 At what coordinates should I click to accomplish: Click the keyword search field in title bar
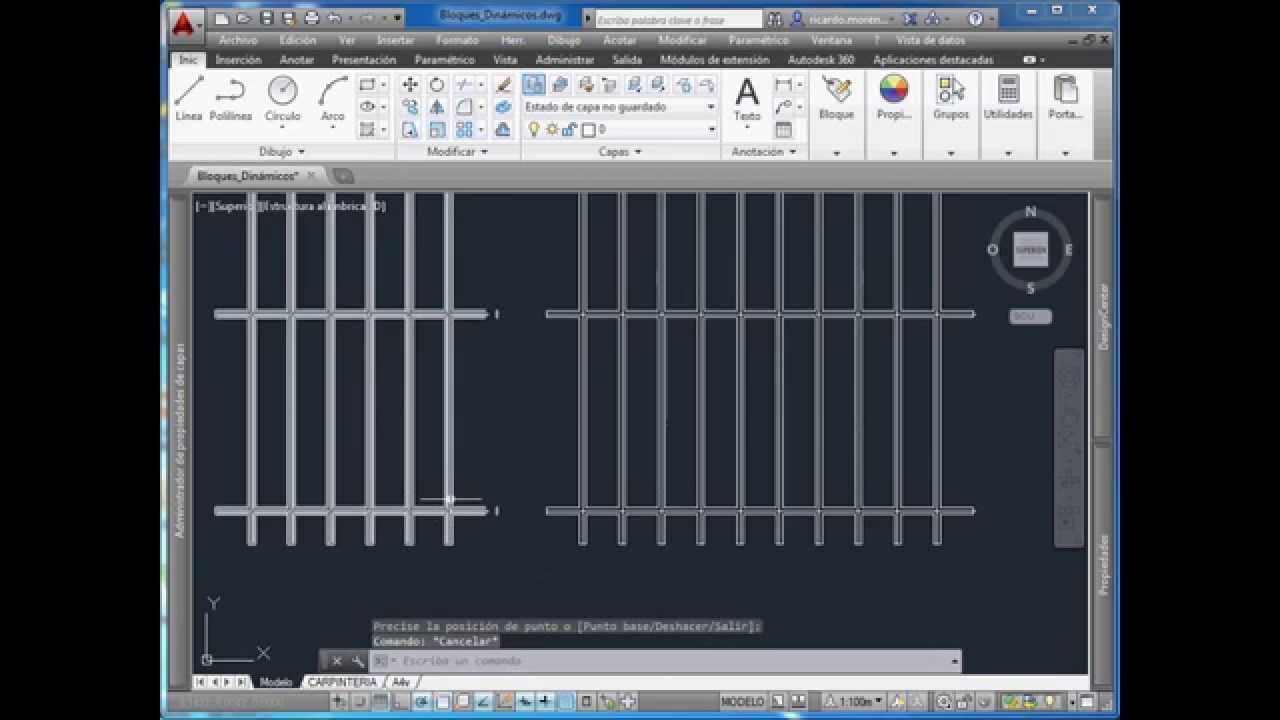678,19
